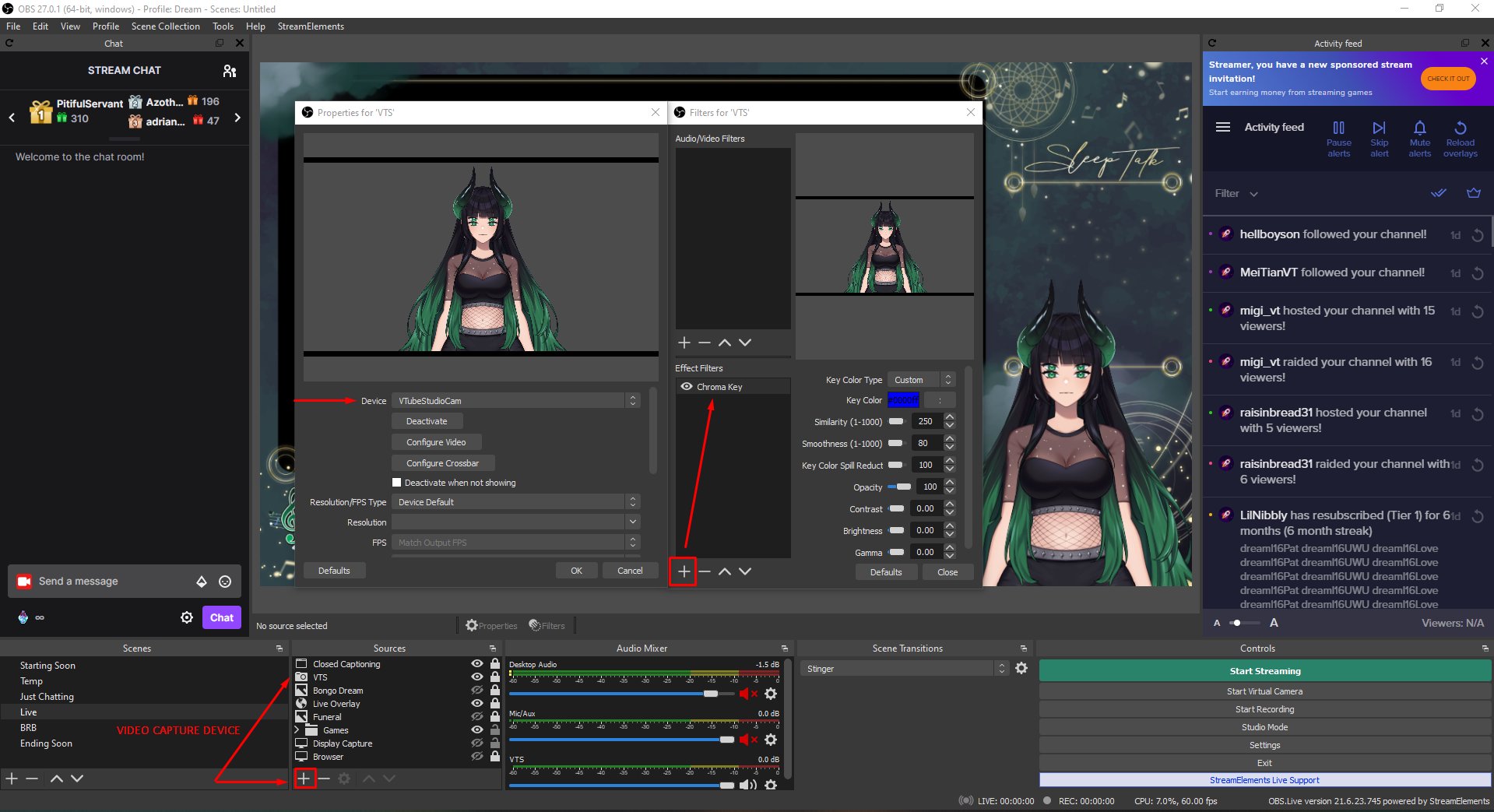Open the Scene Collection menu
Image resolution: width=1494 pixels, height=812 pixels.
click(x=165, y=26)
